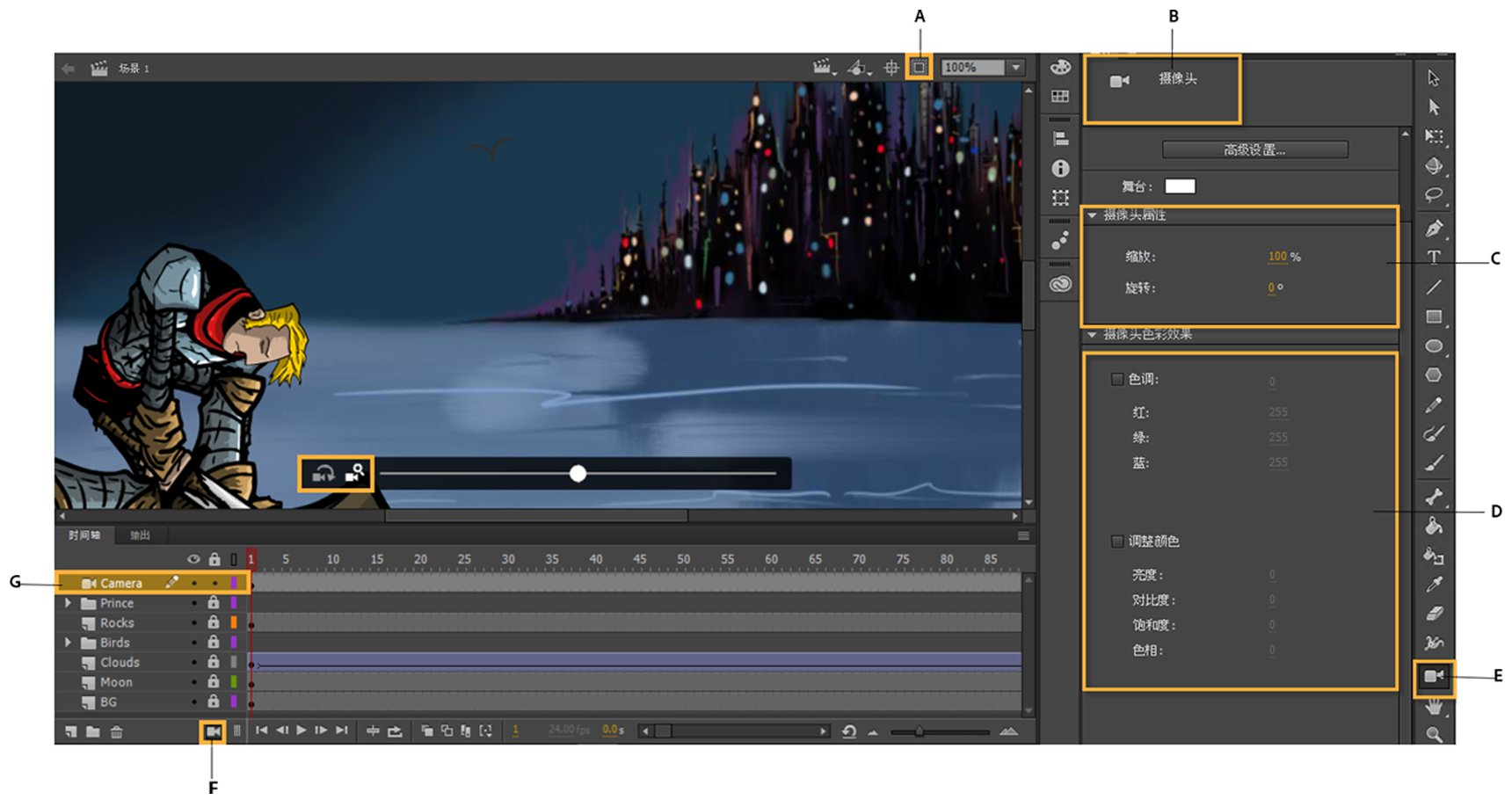
Task: Select the Pen tool
Action: 1434,229
